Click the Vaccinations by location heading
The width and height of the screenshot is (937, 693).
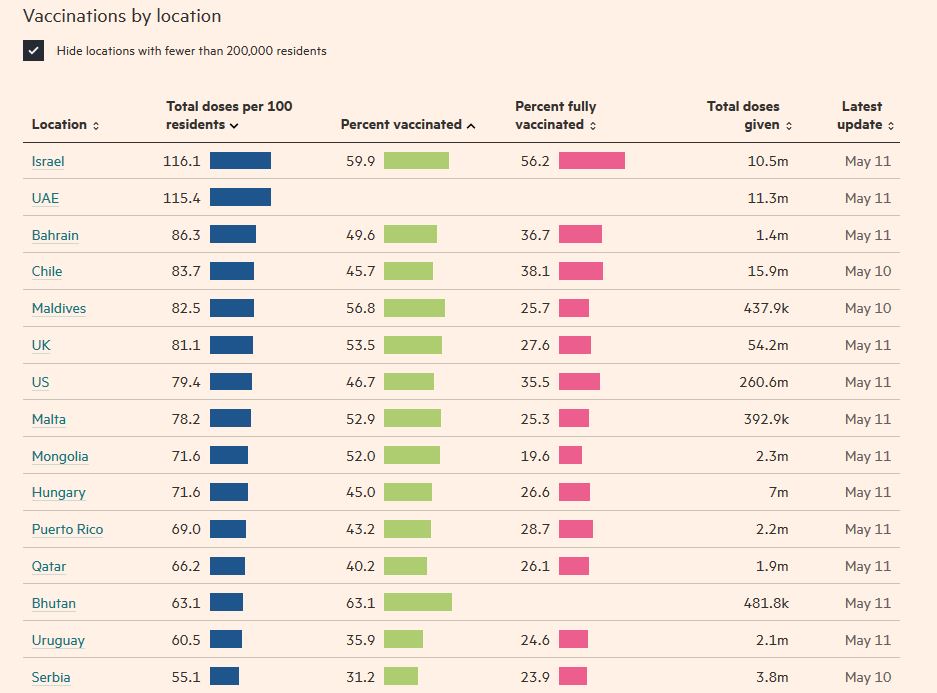122,16
